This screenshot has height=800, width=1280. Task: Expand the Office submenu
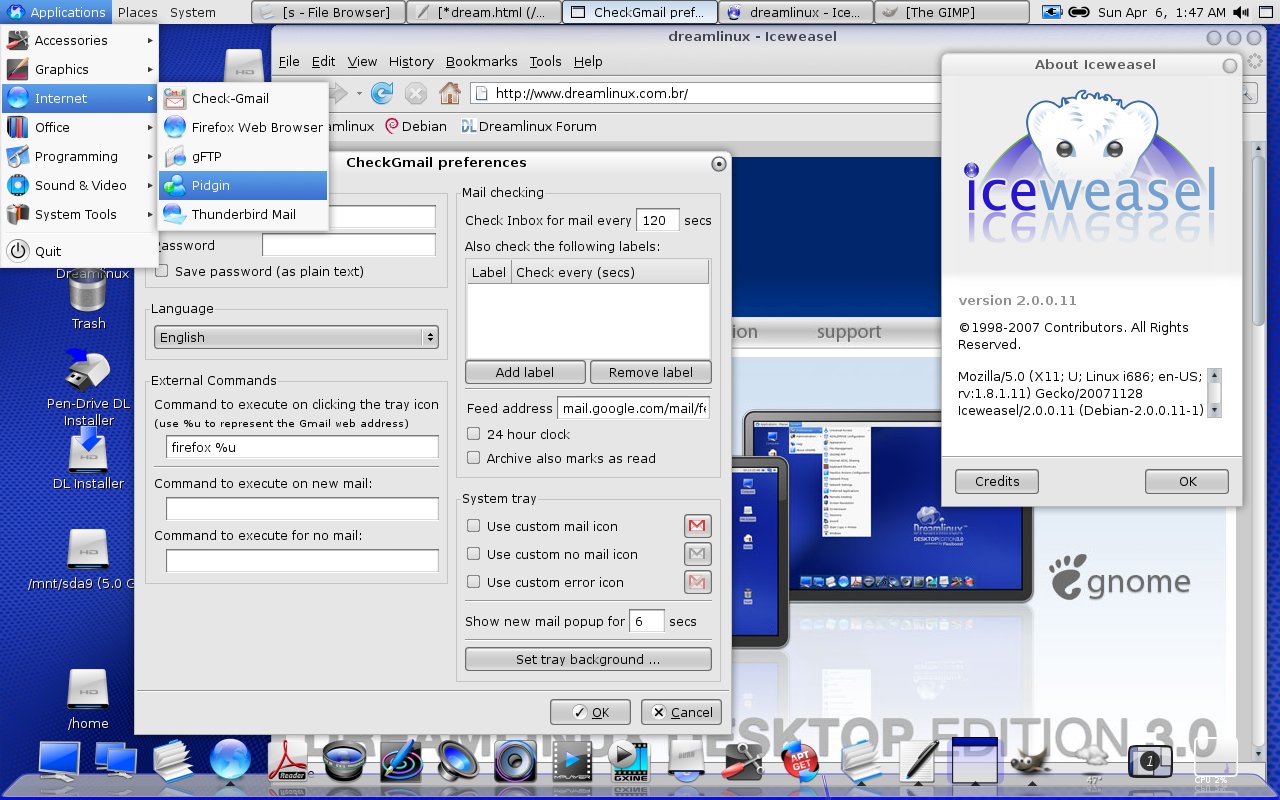click(80, 127)
